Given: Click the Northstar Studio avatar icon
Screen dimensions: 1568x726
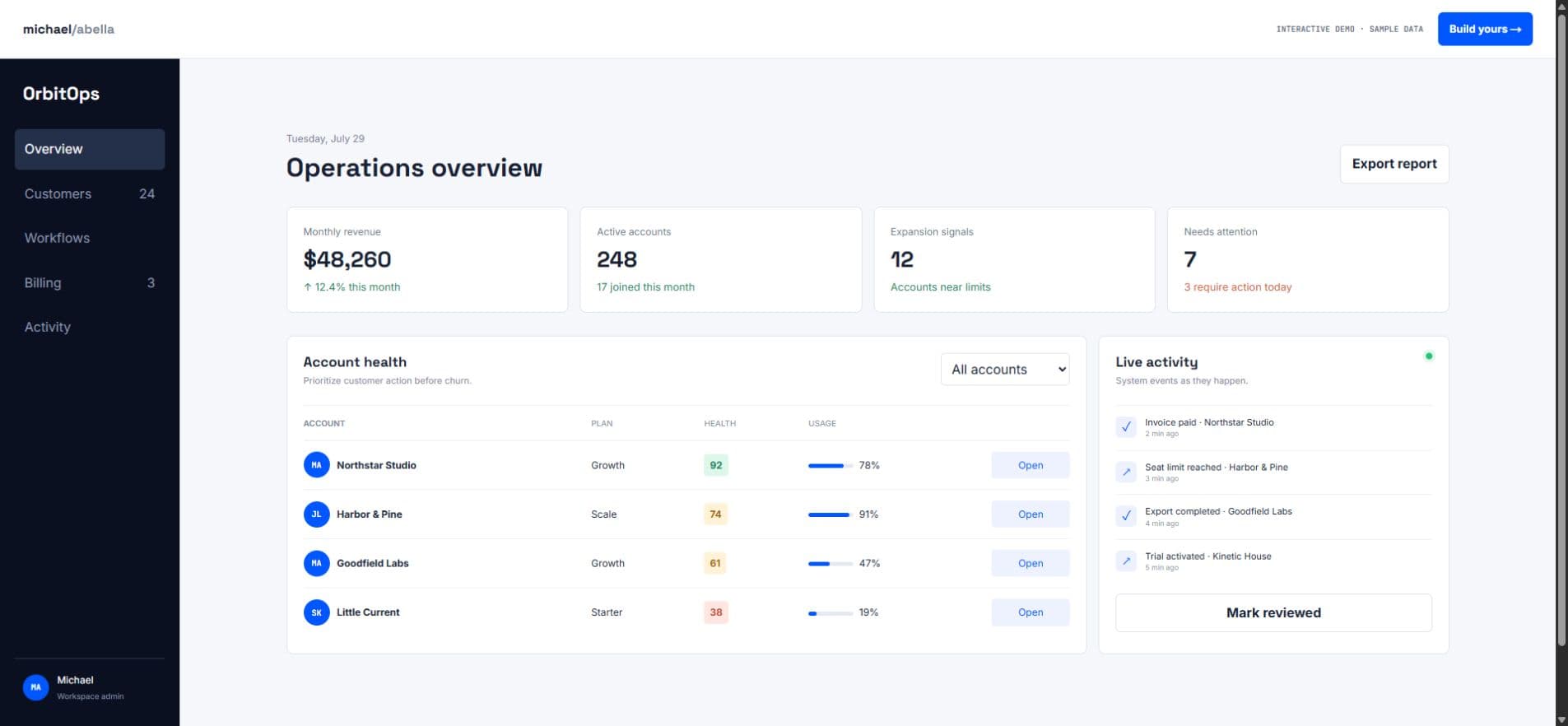Looking at the screenshot, I should [316, 465].
